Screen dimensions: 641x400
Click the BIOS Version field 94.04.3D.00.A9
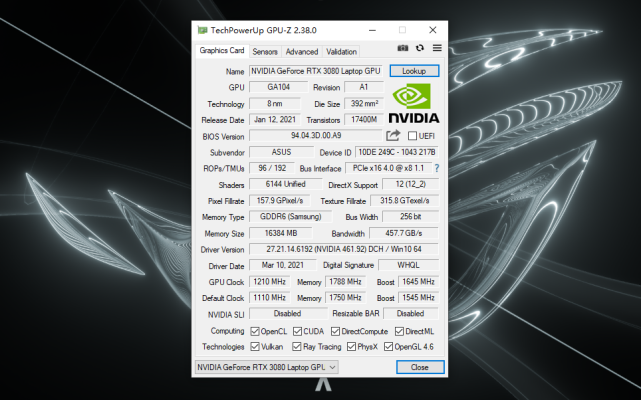(x=316, y=135)
